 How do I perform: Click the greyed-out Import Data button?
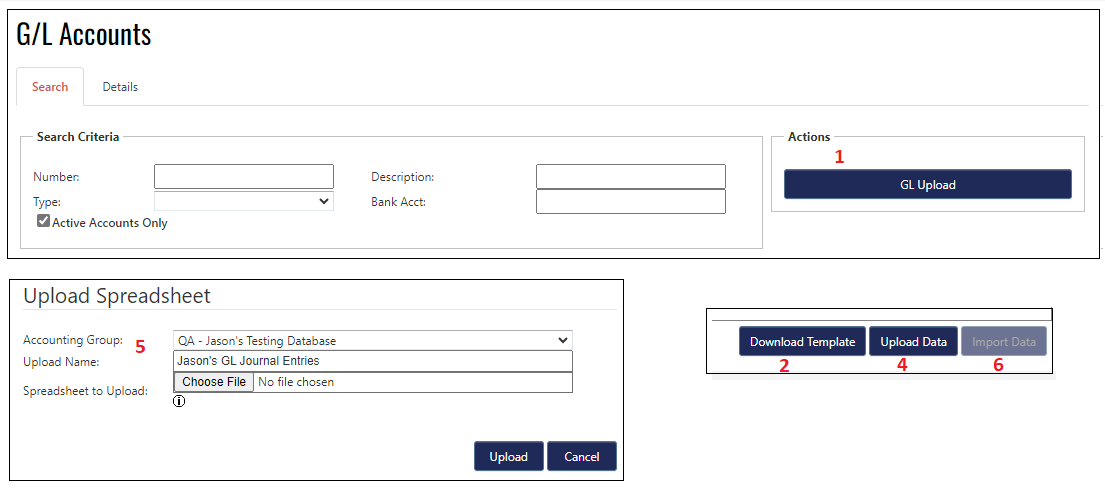tap(1004, 342)
